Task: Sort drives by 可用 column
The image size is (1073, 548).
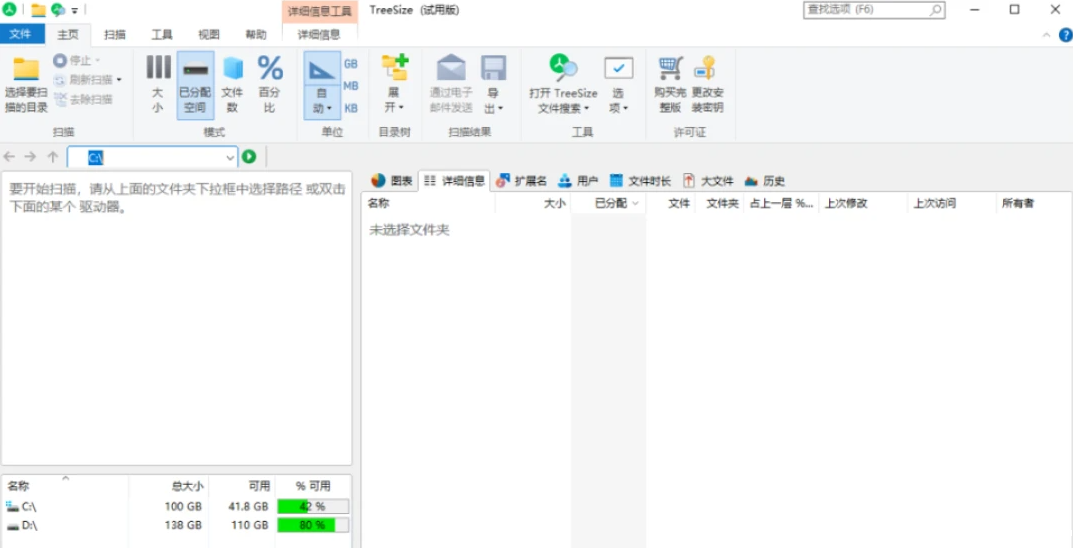Action: pyautogui.click(x=242, y=486)
